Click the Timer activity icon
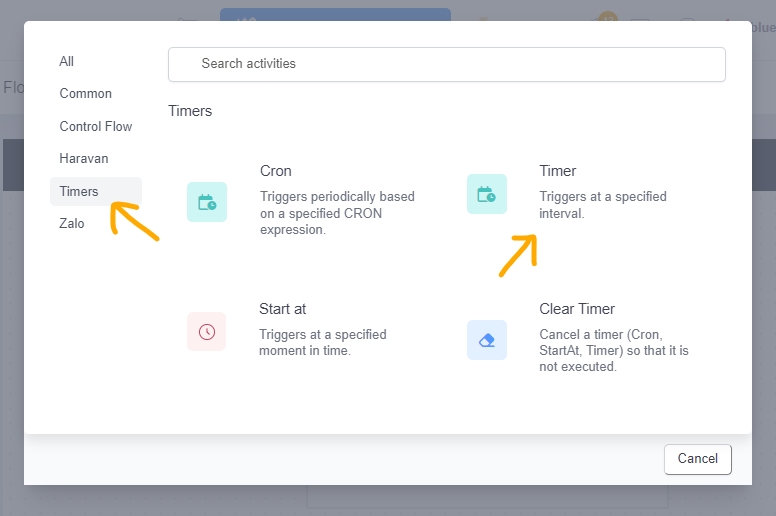 click(487, 194)
